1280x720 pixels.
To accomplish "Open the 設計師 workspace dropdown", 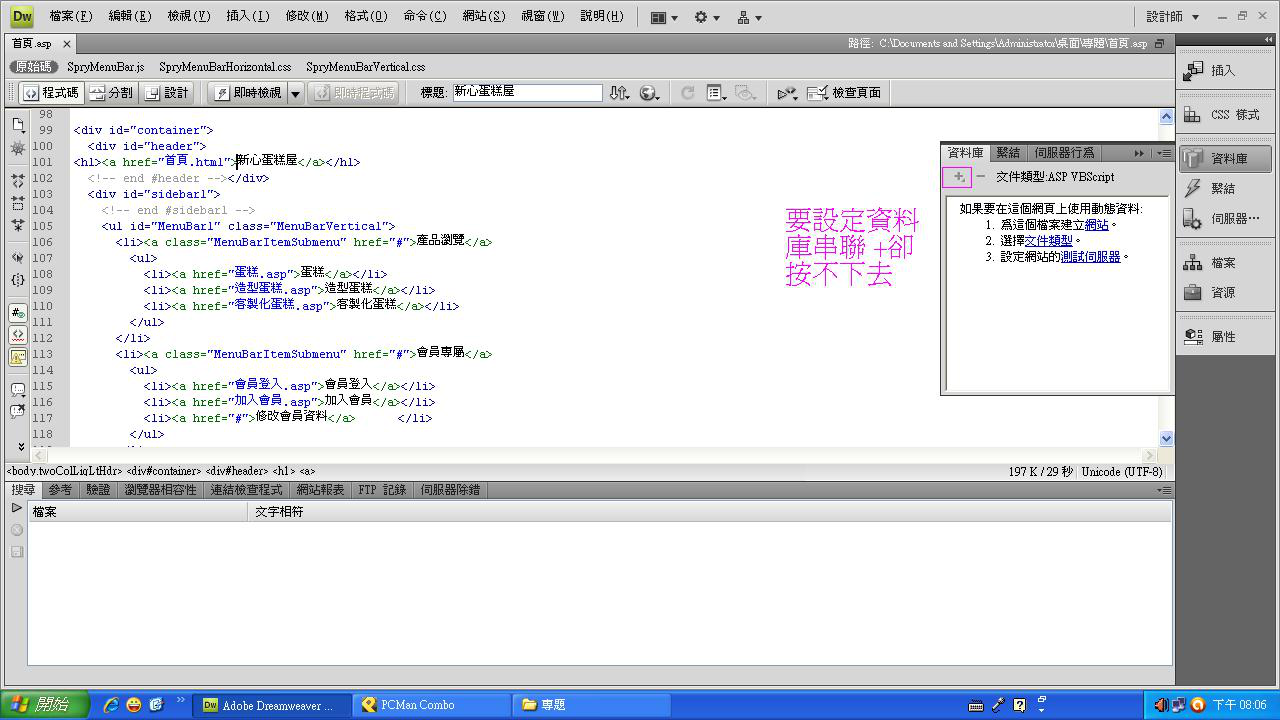I will coord(1172,17).
